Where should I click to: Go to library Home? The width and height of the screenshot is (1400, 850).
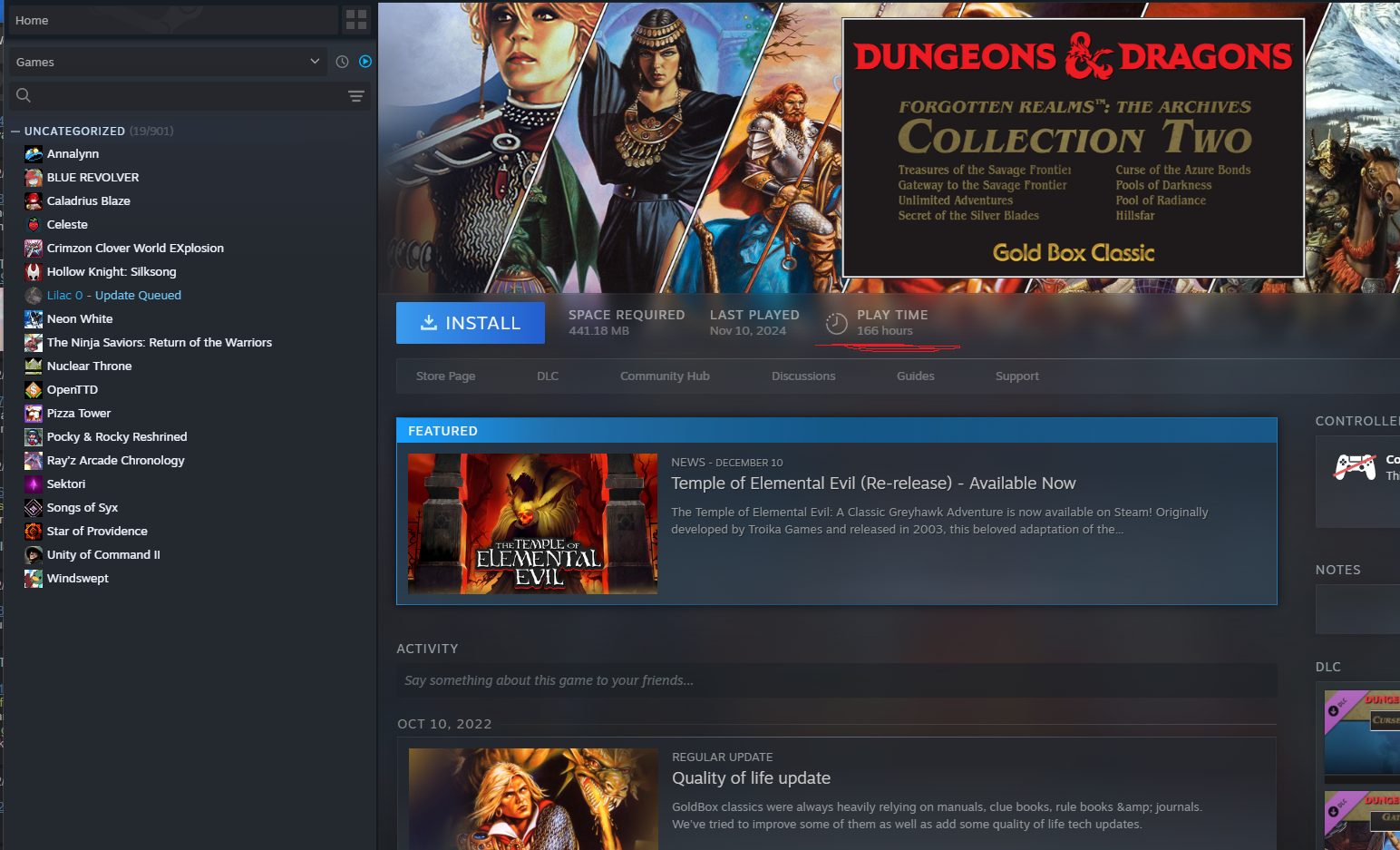coord(172,20)
